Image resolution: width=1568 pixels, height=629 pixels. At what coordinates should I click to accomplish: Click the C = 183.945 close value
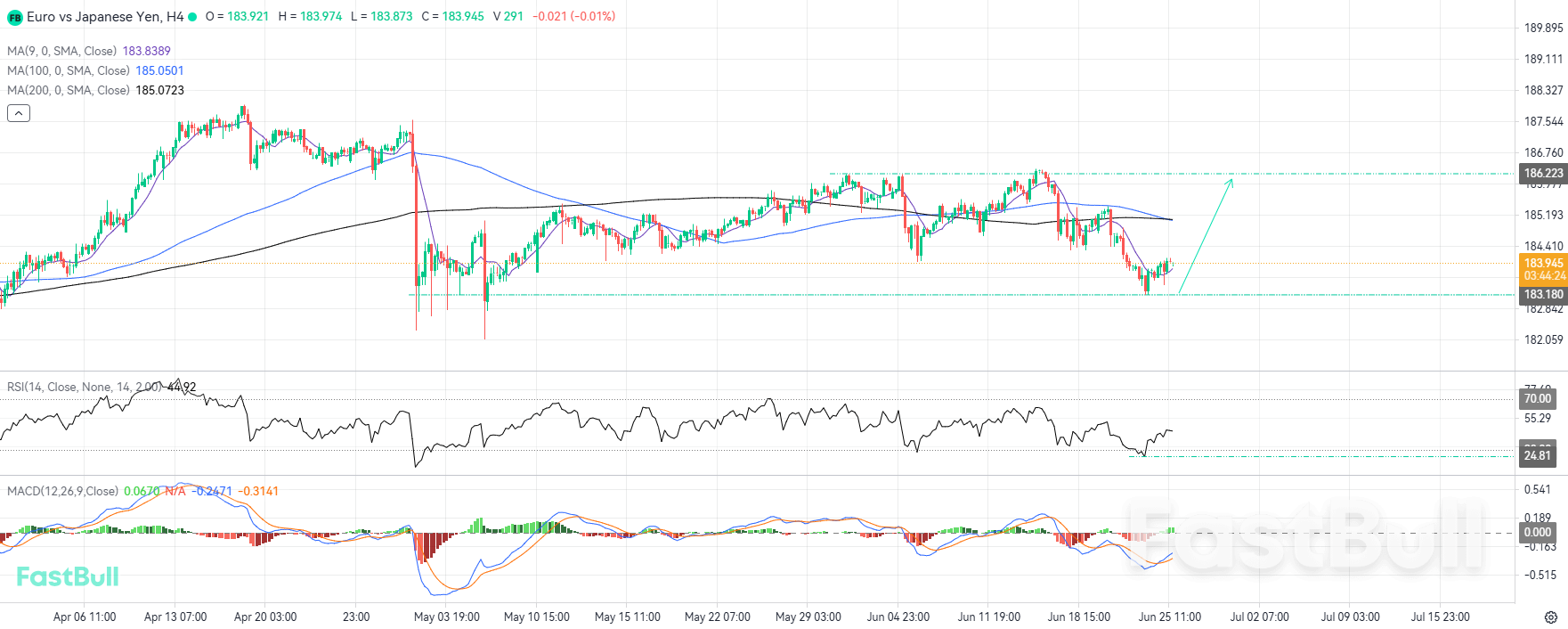(x=452, y=16)
